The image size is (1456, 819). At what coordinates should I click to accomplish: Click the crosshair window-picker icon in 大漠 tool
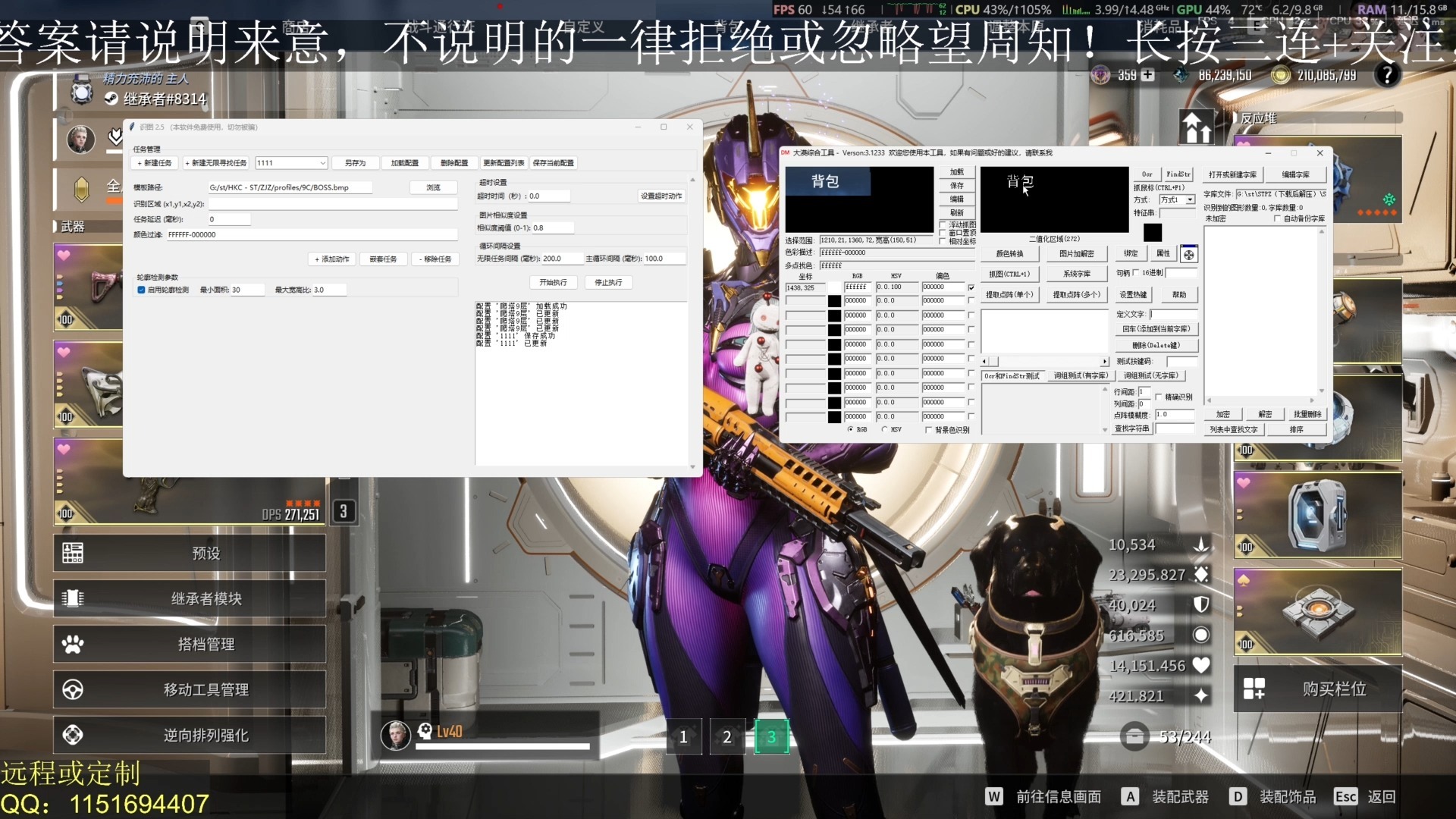point(1188,254)
